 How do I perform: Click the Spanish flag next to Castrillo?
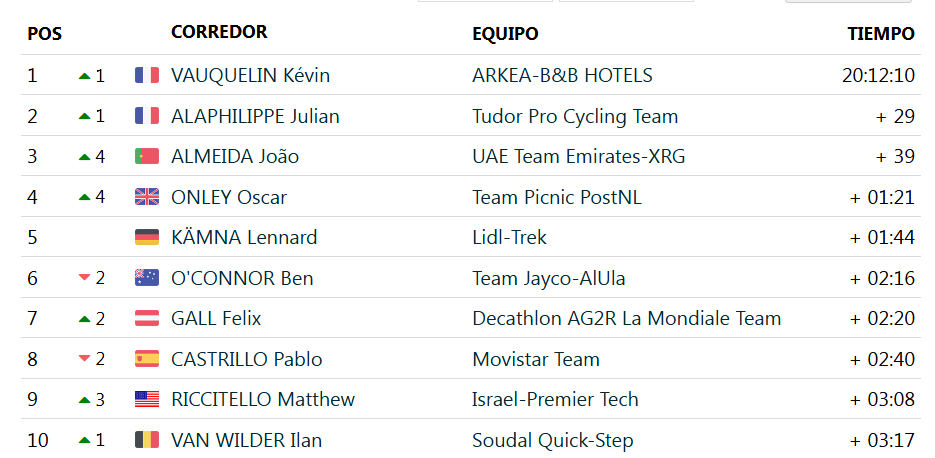click(147, 359)
